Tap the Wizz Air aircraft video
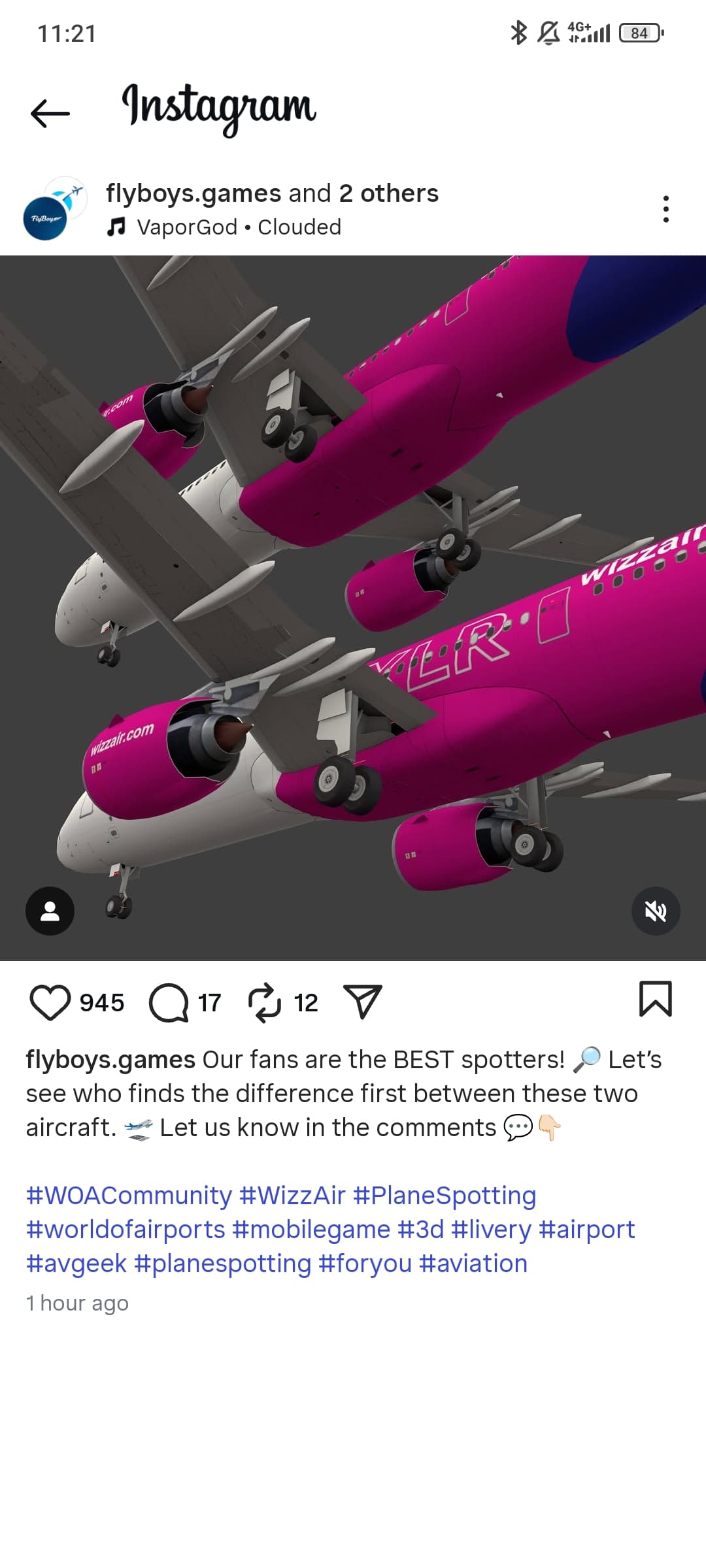Screen dimensions: 706x1568 (353, 608)
